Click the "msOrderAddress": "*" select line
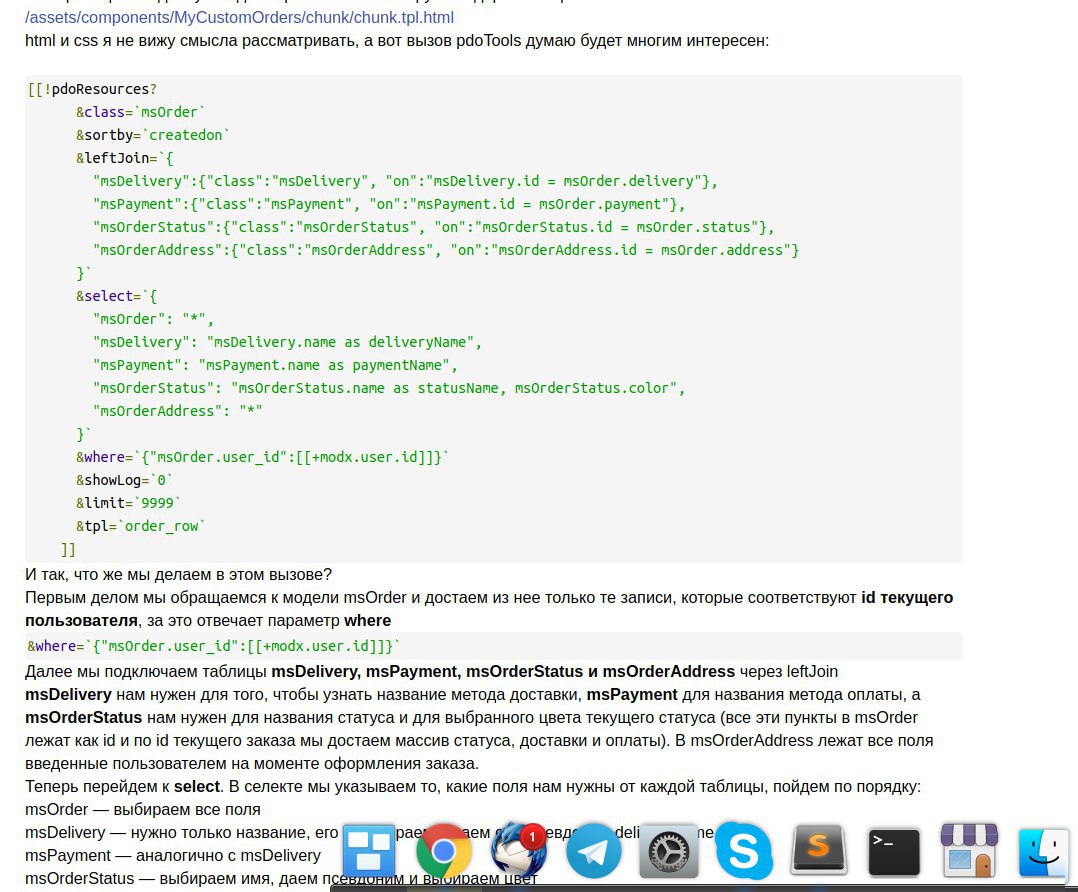This screenshot has width=1078, height=892. point(177,411)
